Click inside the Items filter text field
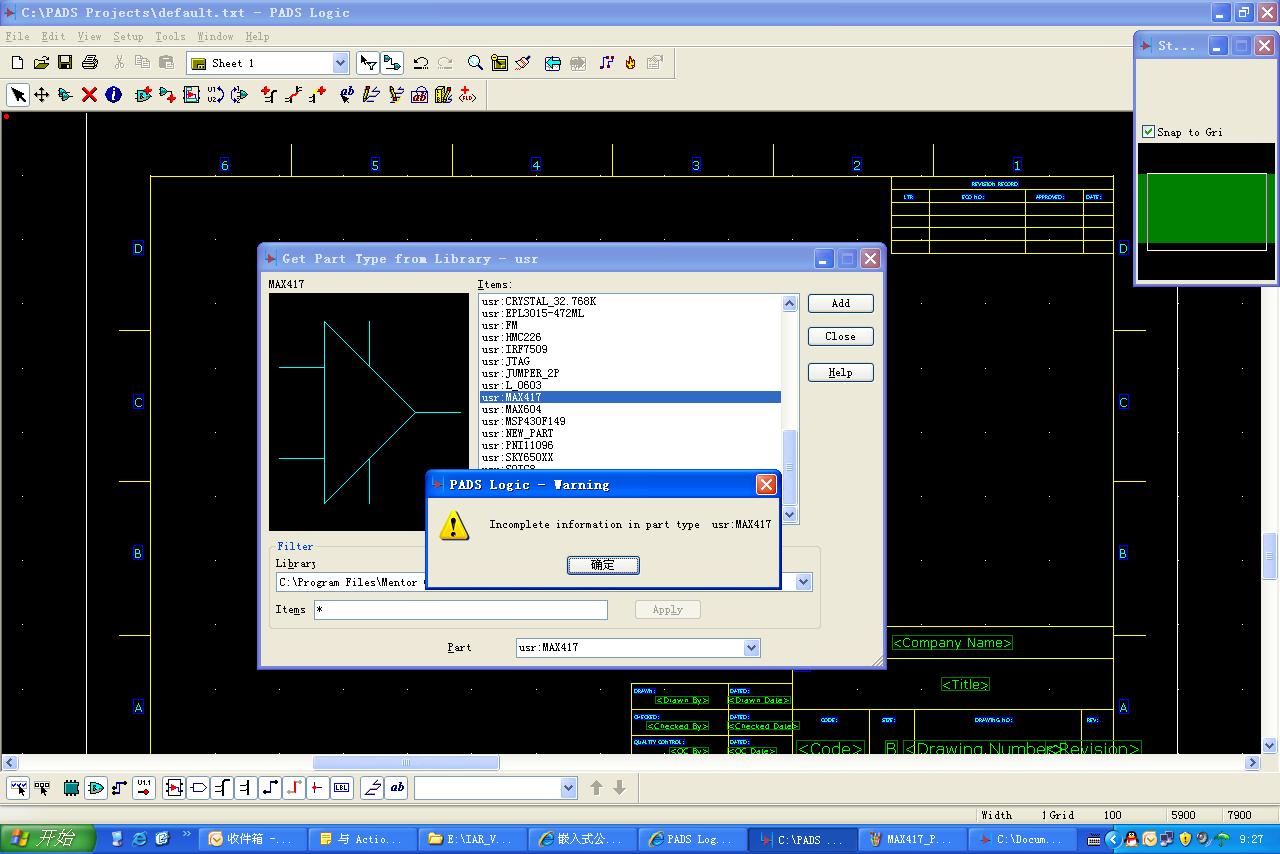This screenshot has width=1280, height=854. point(460,610)
